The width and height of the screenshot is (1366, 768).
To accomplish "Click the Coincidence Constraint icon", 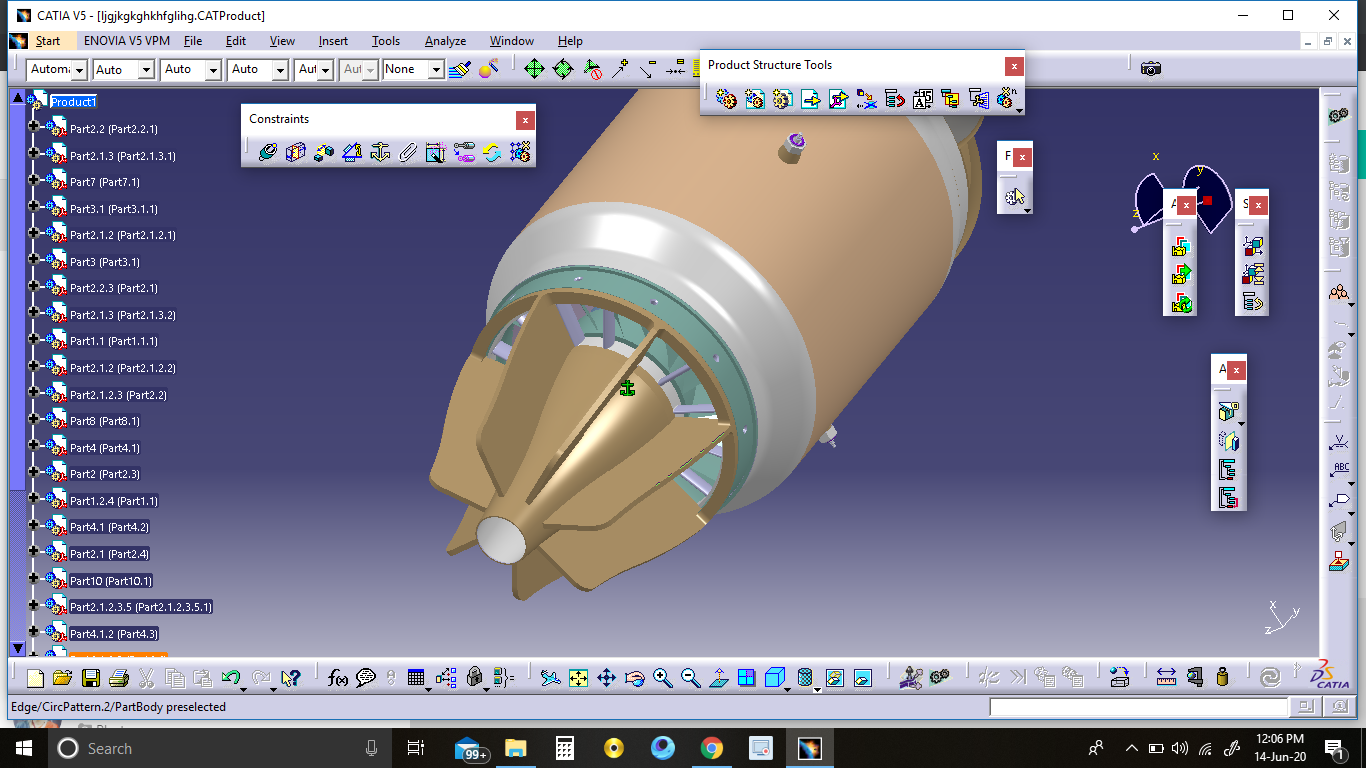I will tap(267, 152).
